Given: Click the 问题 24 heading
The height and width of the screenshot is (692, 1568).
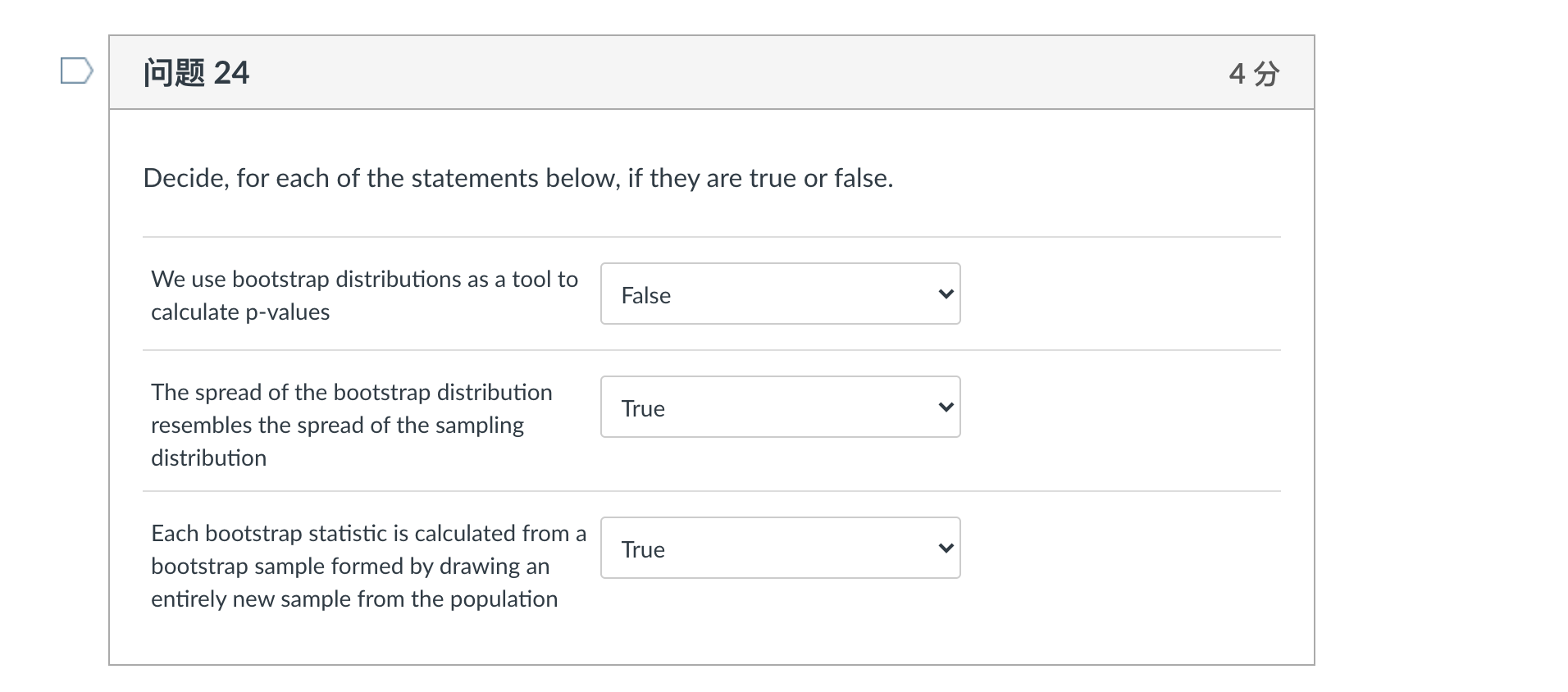Looking at the screenshot, I should [196, 73].
